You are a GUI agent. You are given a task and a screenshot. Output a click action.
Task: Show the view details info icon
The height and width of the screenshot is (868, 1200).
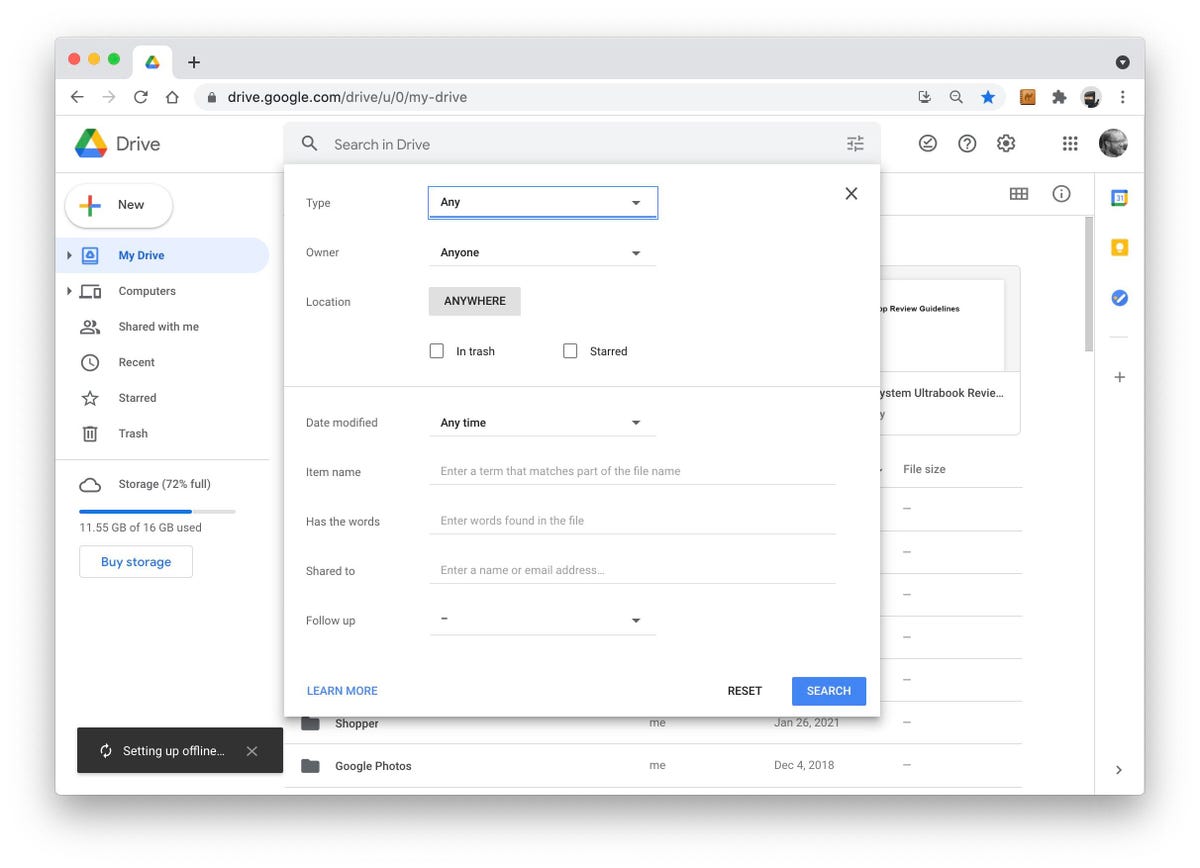point(1062,194)
